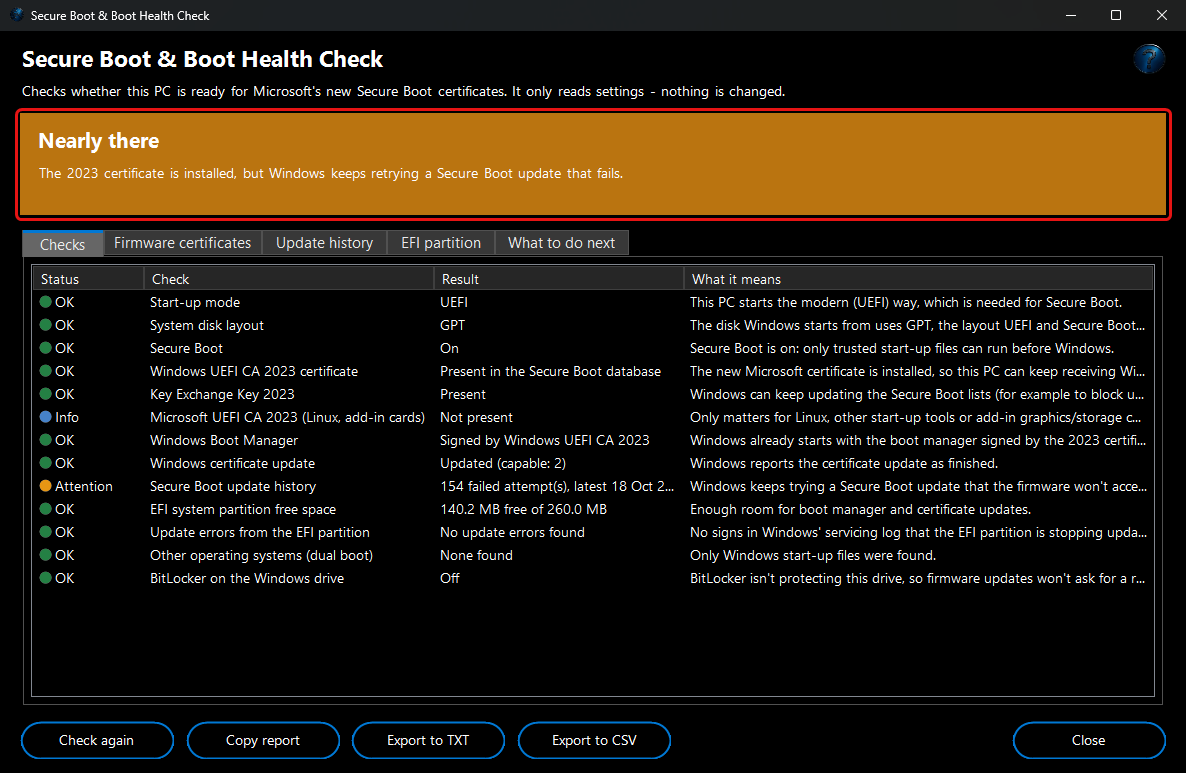Select BitLocker on the Windows drive row
Image resolution: width=1186 pixels, height=773 pixels.
(593, 578)
